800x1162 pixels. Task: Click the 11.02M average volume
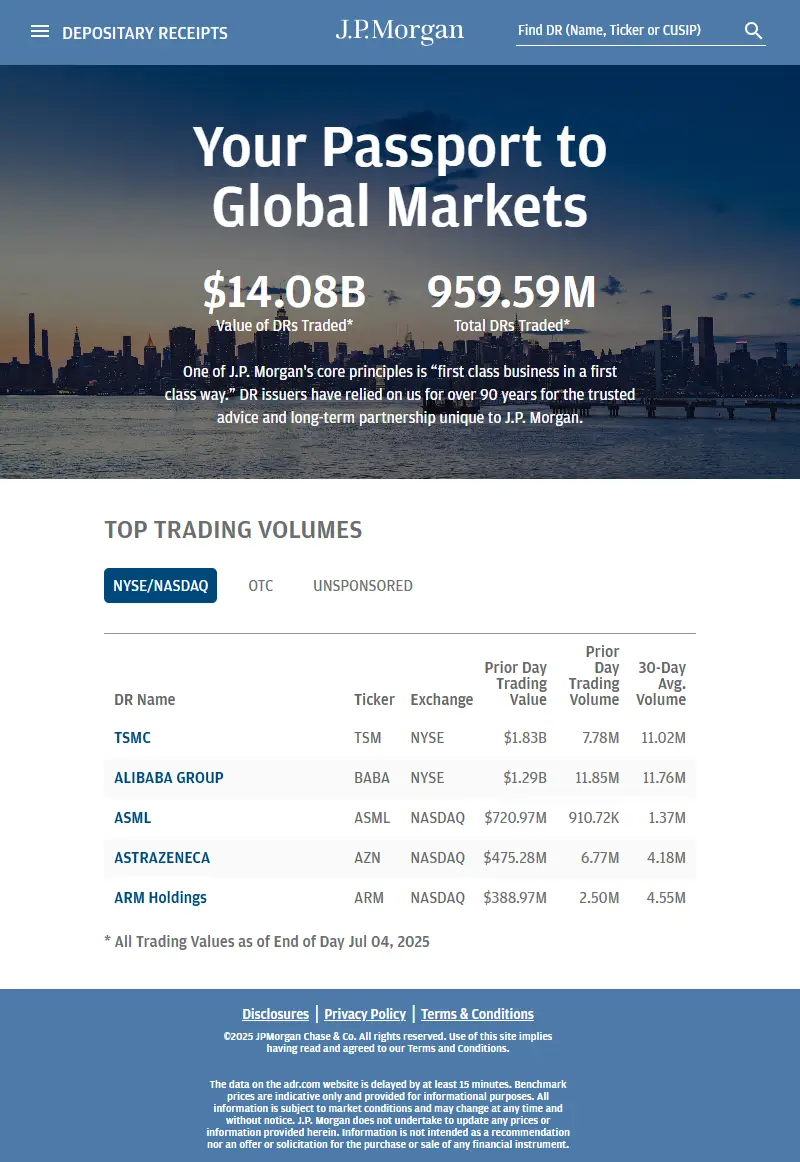click(664, 737)
